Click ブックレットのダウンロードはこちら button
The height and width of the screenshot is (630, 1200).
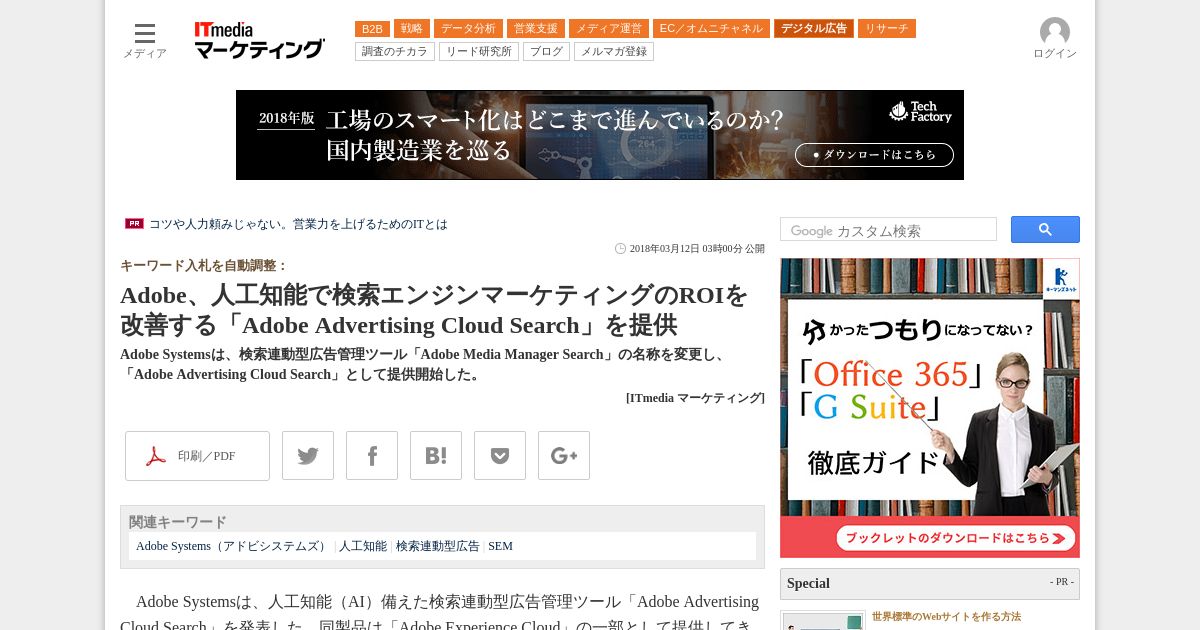(956, 538)
